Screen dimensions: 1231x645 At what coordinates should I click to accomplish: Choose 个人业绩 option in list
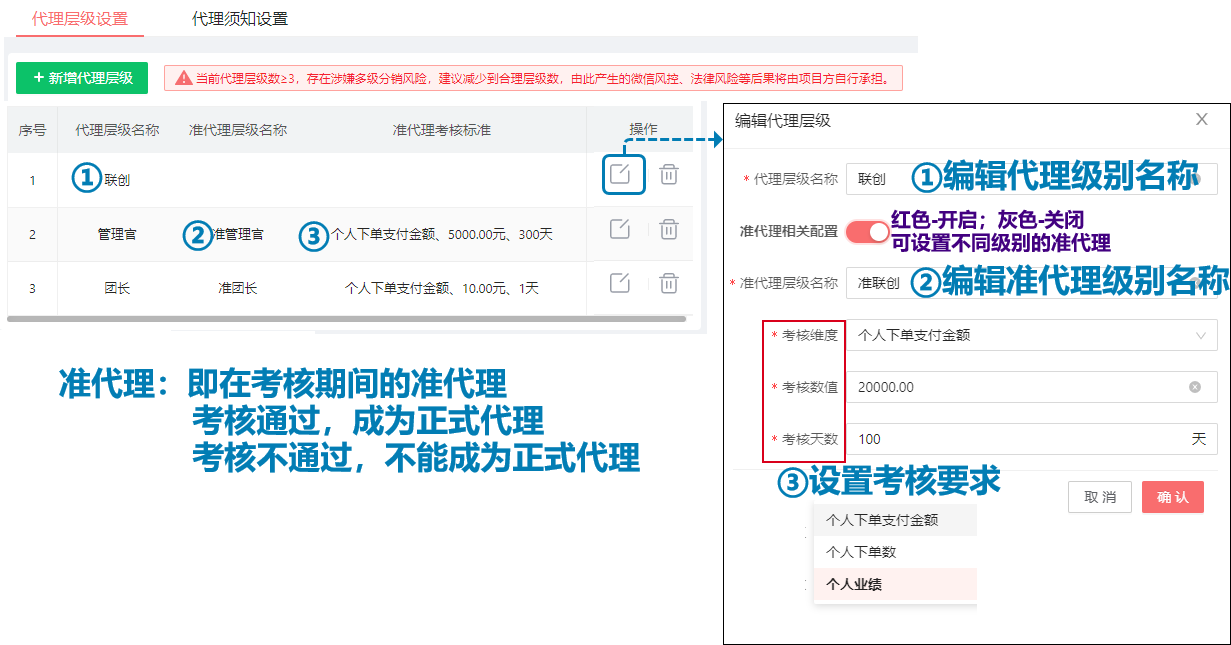point(854,584)
